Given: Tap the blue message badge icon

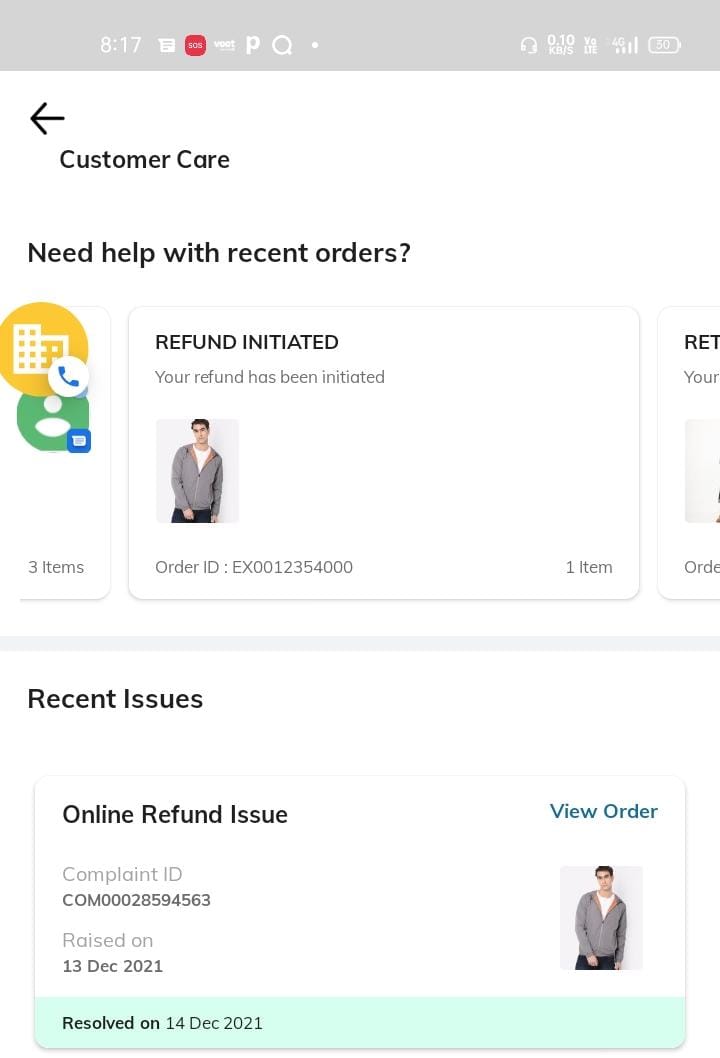Looking at the screenshot, I should pos(79,440).
